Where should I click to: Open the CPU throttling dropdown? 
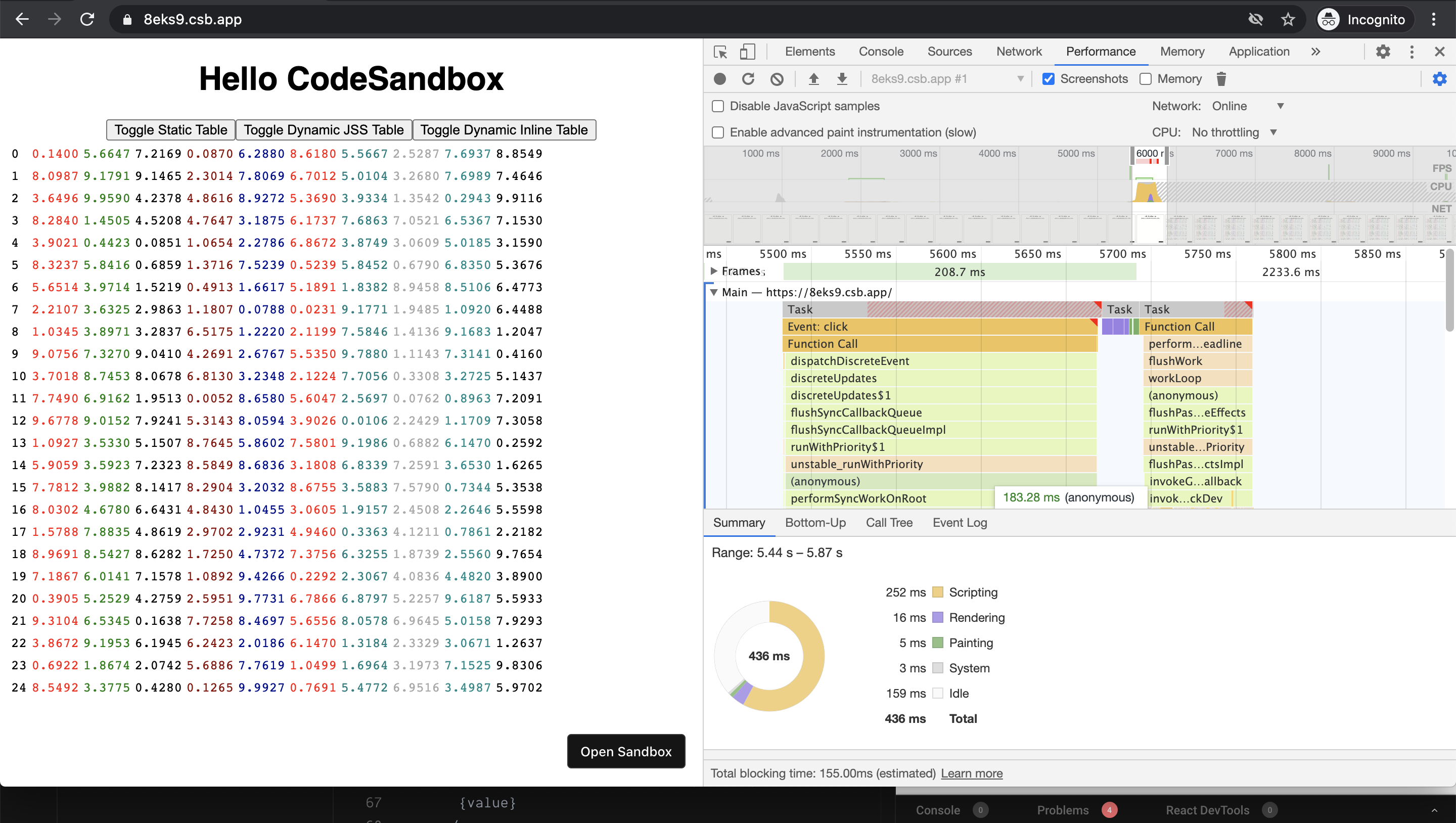pos(1273,132)
